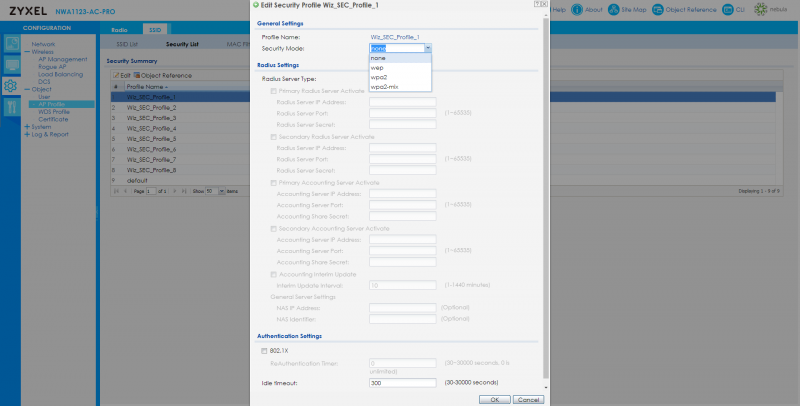Collapse the Object tree node

[x=27, y=89]
